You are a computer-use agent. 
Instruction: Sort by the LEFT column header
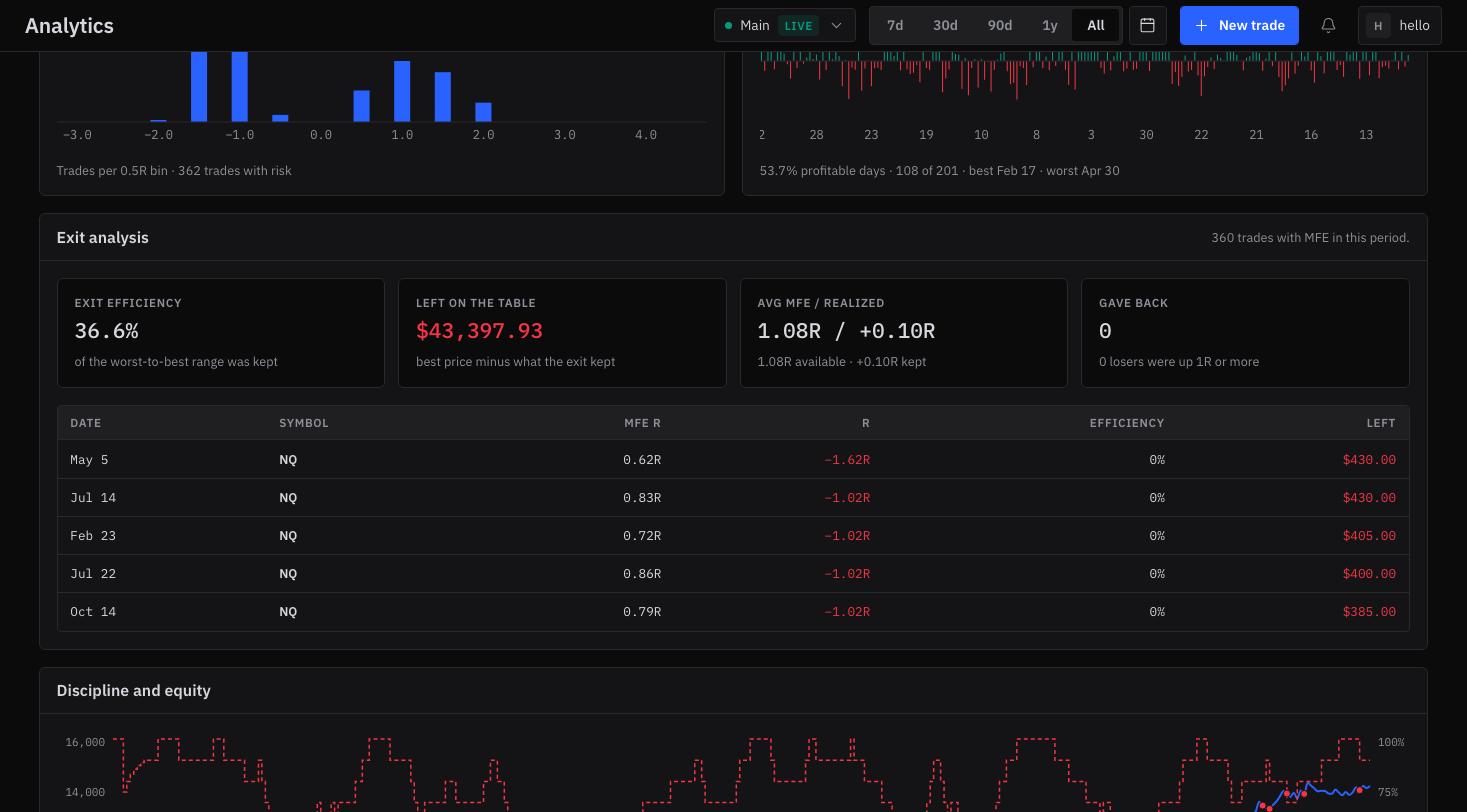point(1381,423)
